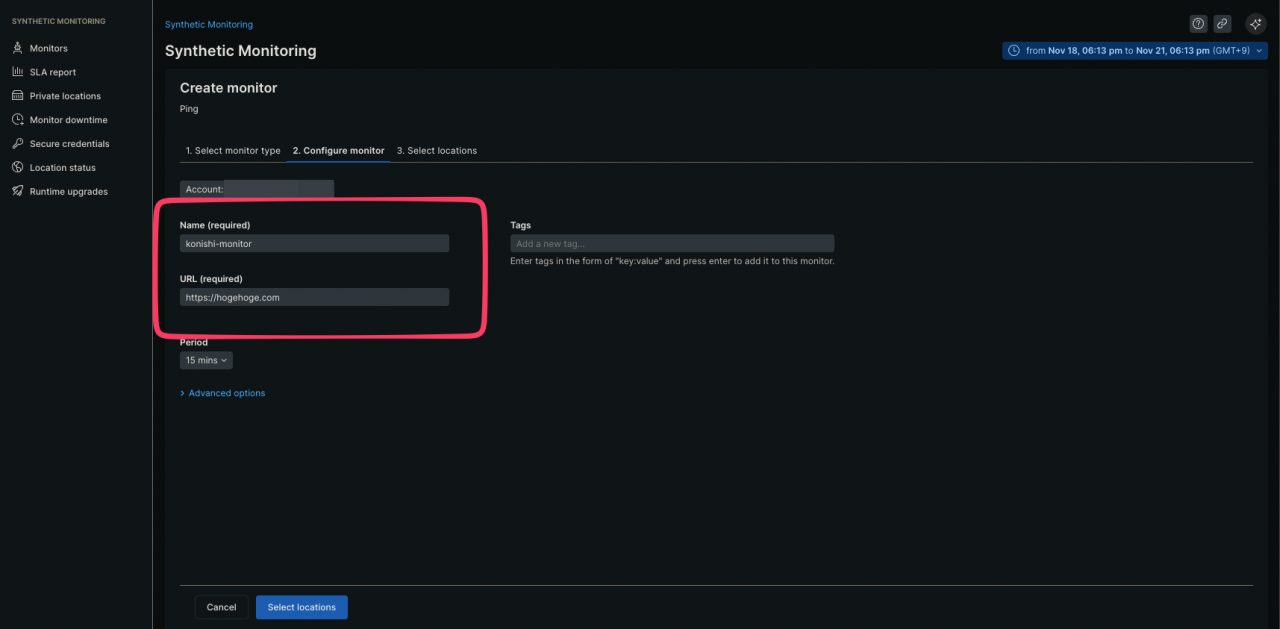Click the Runtime upgrades rocket icon
The image size is (1280, 629).
[18, 192]
